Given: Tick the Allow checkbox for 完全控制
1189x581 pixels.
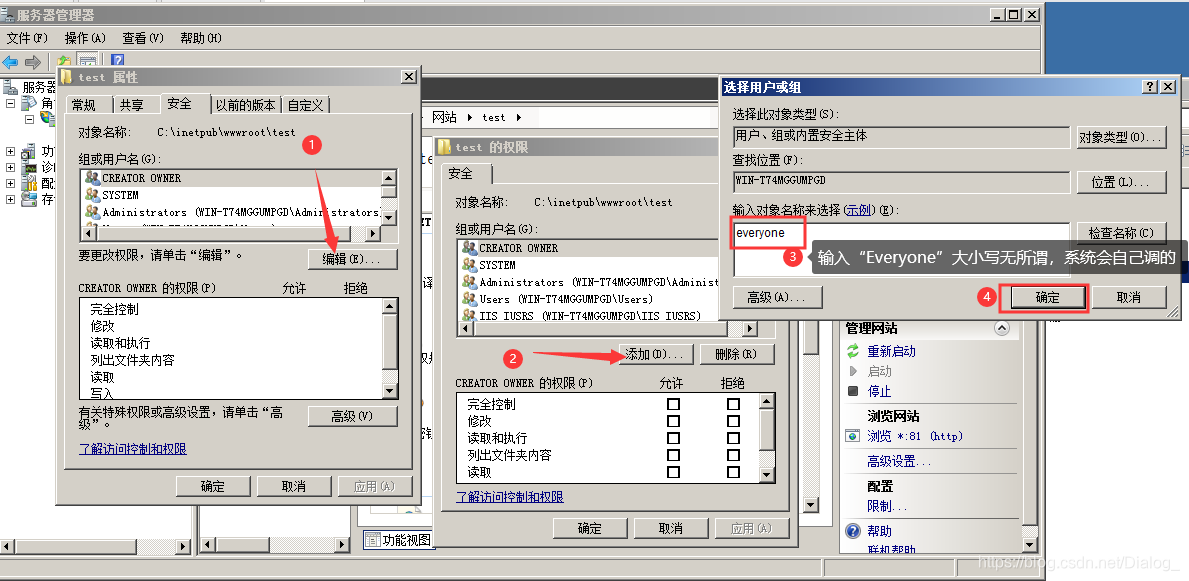Looking at the screenshot, I should coord(673,404).
